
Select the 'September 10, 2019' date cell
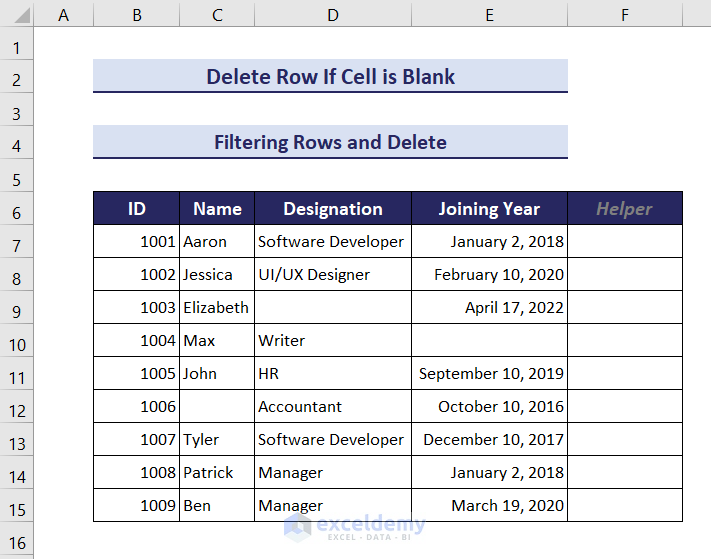click(x=489, y=374)
